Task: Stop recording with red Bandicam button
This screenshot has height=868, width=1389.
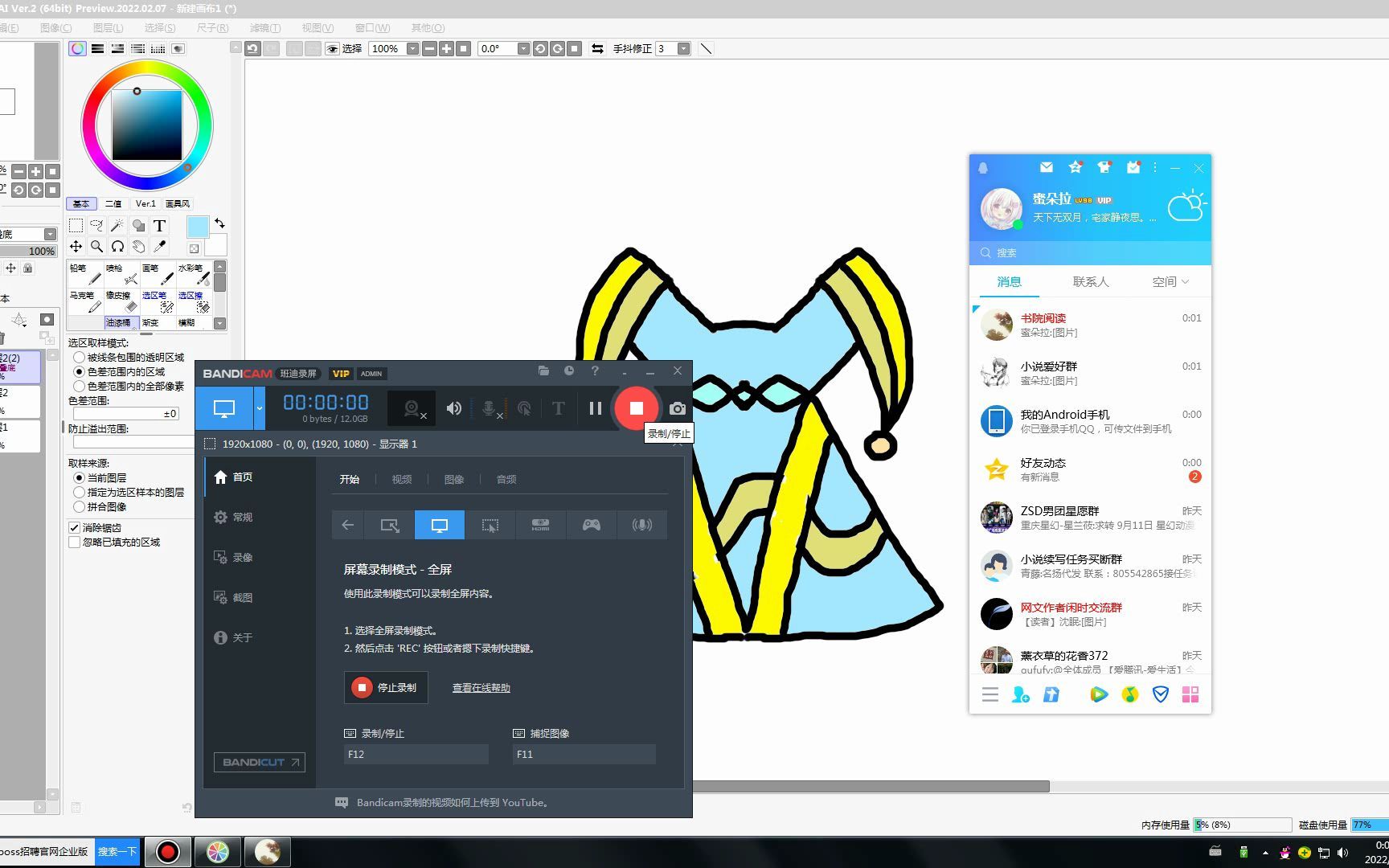Action: 636,408
